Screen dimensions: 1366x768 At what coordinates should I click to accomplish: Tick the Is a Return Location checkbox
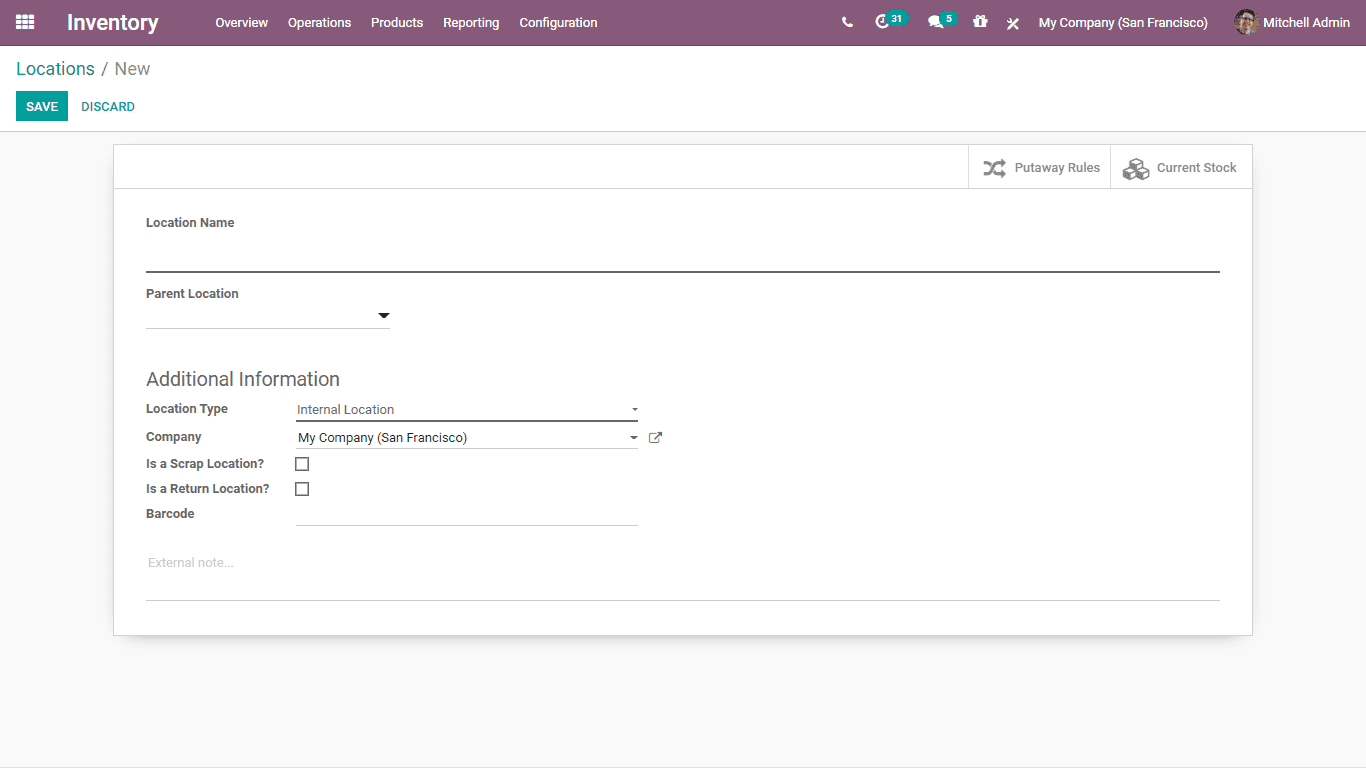coord(302,489)
